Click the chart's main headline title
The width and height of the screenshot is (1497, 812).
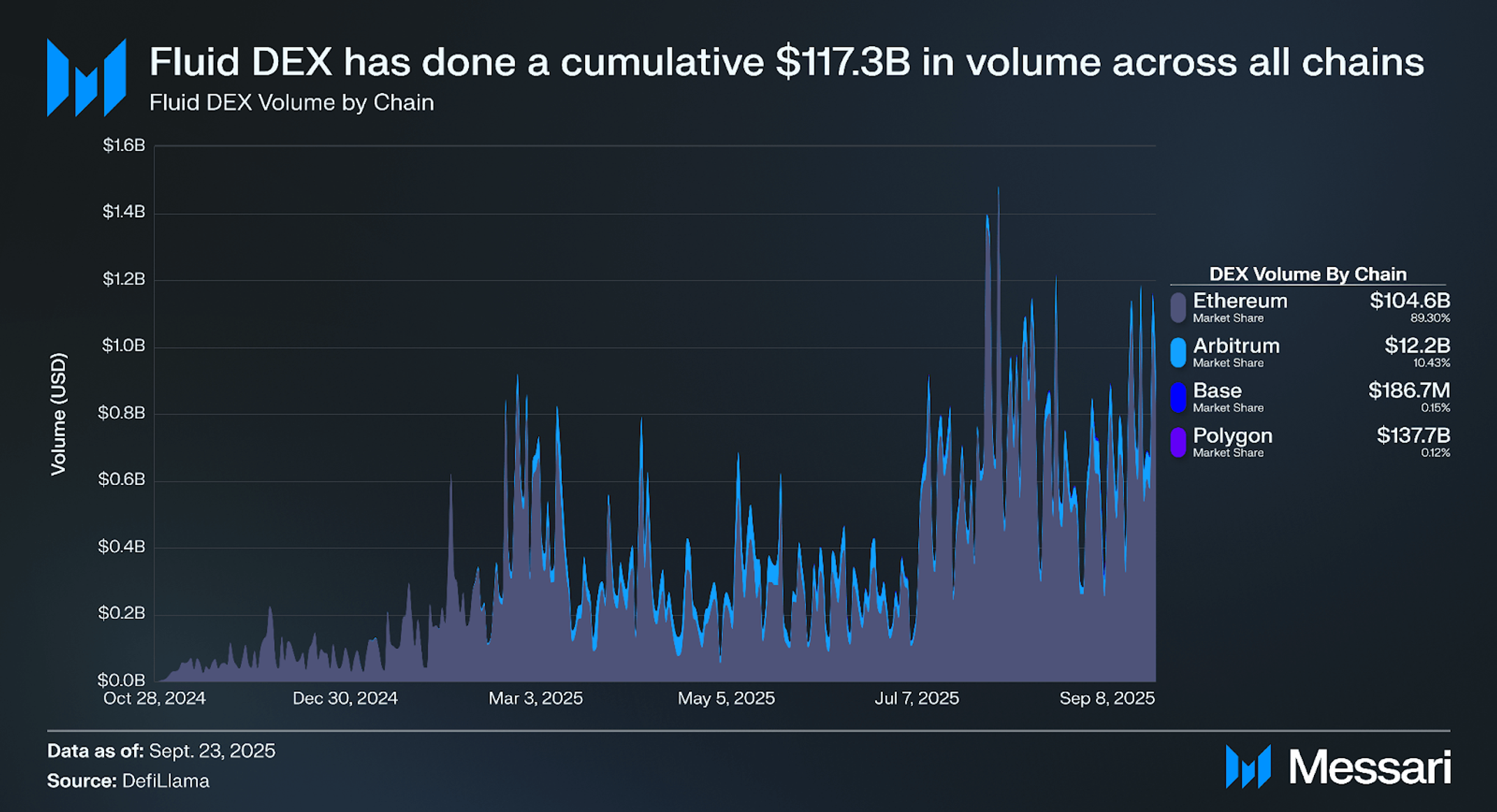(x=786, y=62)
